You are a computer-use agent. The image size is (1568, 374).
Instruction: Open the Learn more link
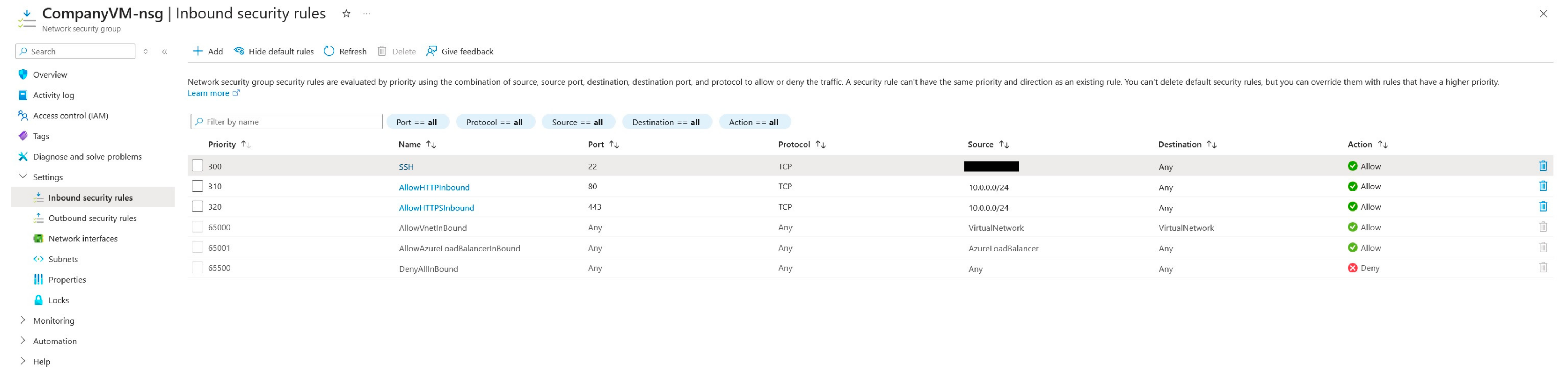[208, 93]
